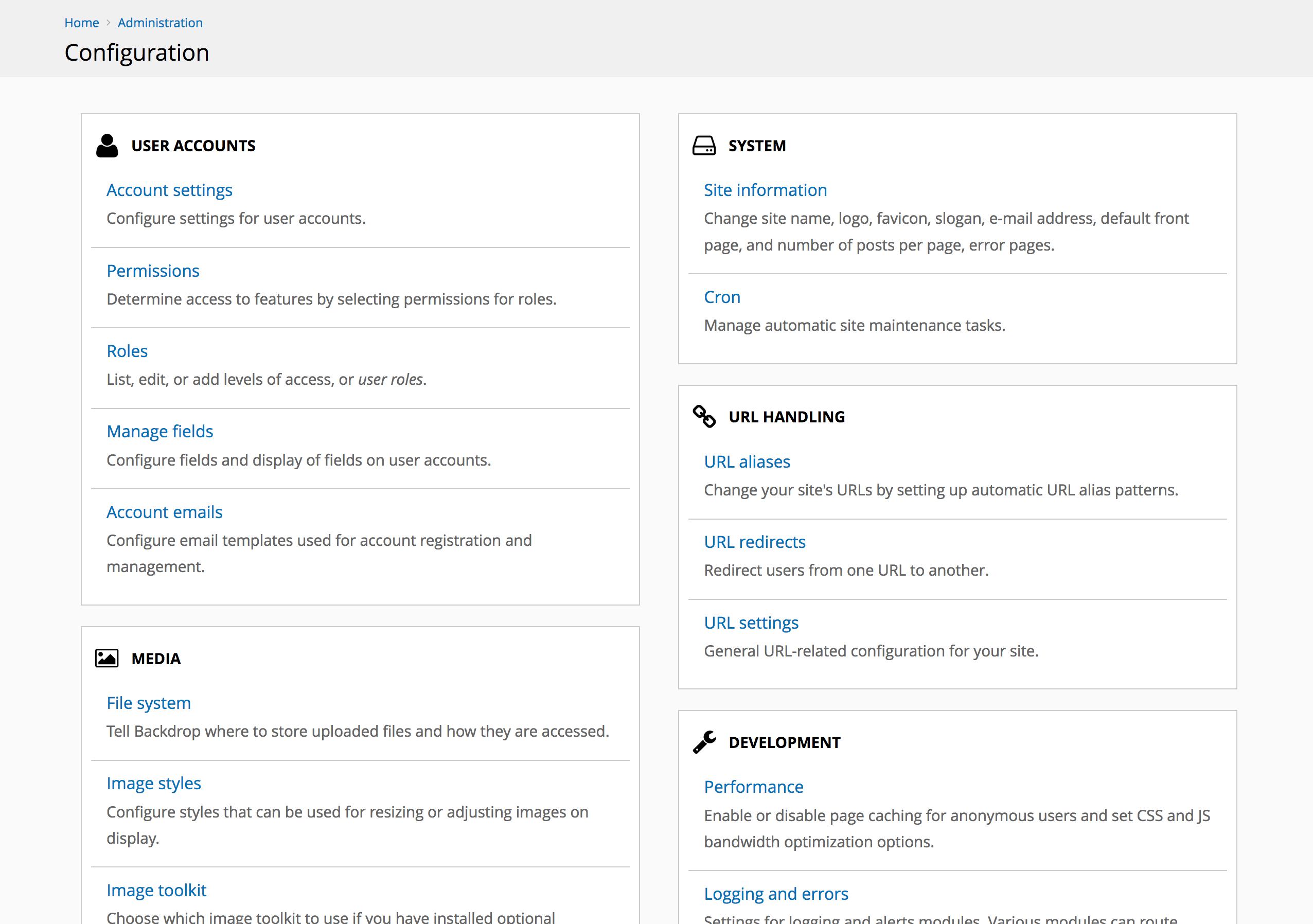Open the Performance caching settings

click(753, 787)
